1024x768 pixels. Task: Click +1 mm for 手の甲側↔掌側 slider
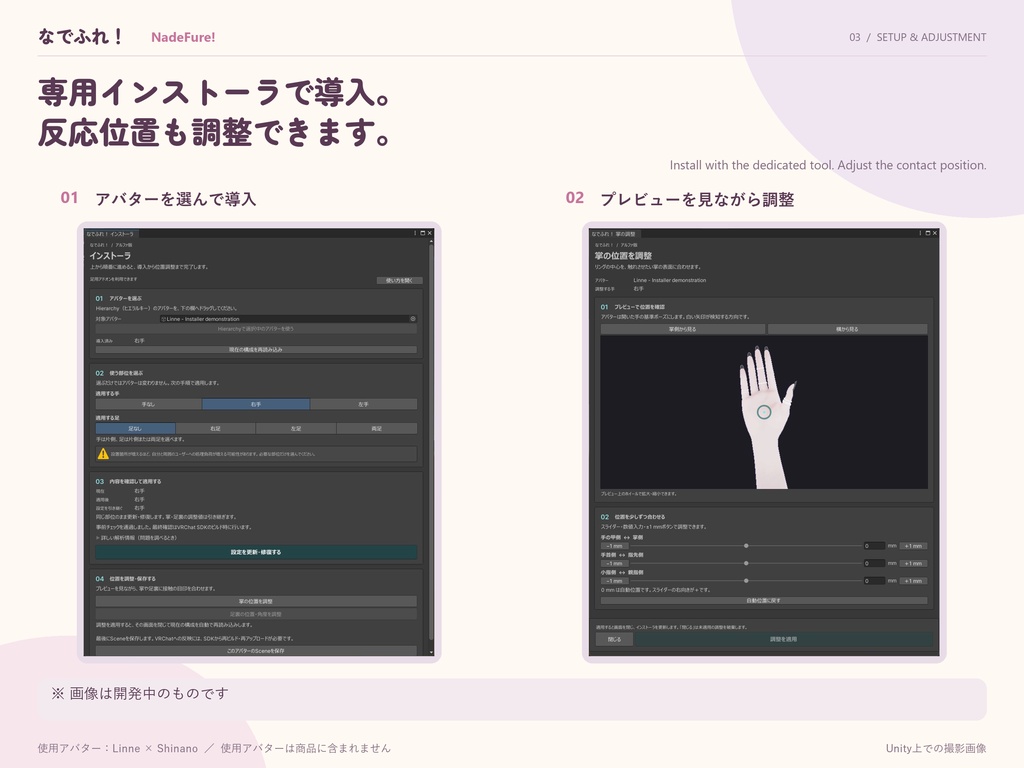coord(913,546)
